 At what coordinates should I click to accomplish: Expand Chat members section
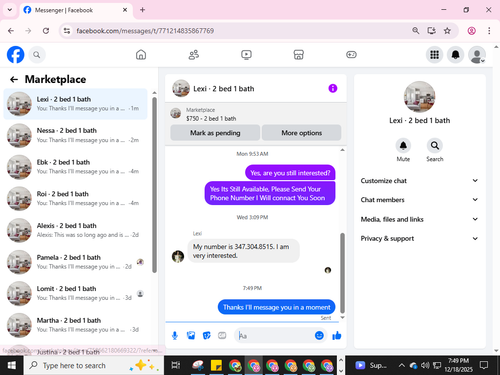[419, 200]
